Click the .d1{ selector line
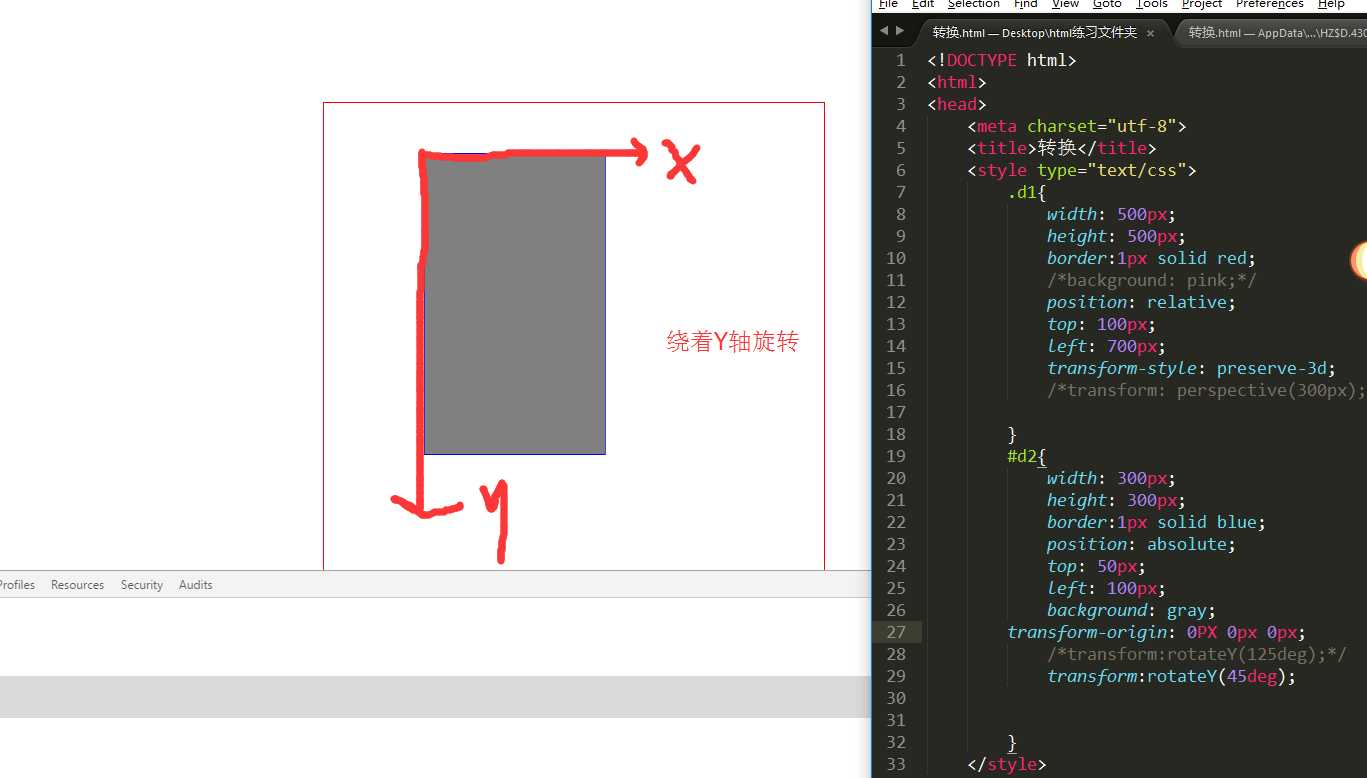This screenshot has width=1367, height=778. 1027,192
